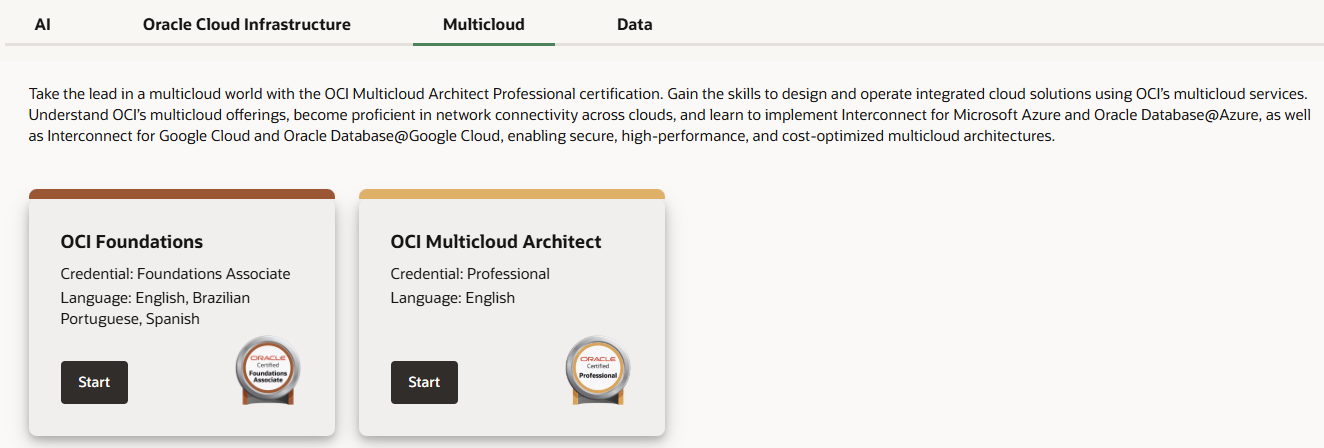Click the OCI Foundations card title
Viewport: 1324px width, 448px height.
tap(132, 241)
